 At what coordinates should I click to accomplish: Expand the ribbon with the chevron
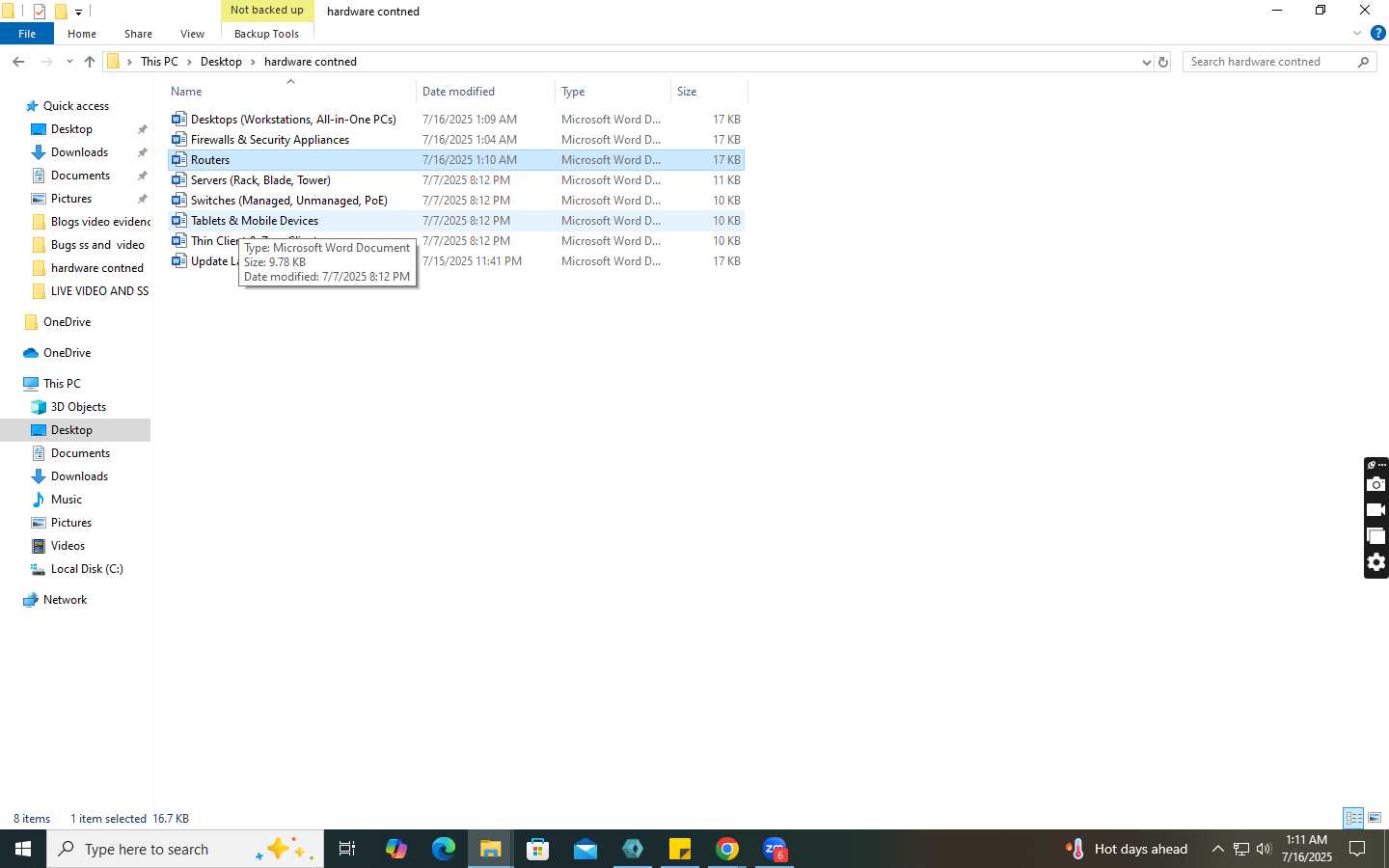(x=1357, y=33)
